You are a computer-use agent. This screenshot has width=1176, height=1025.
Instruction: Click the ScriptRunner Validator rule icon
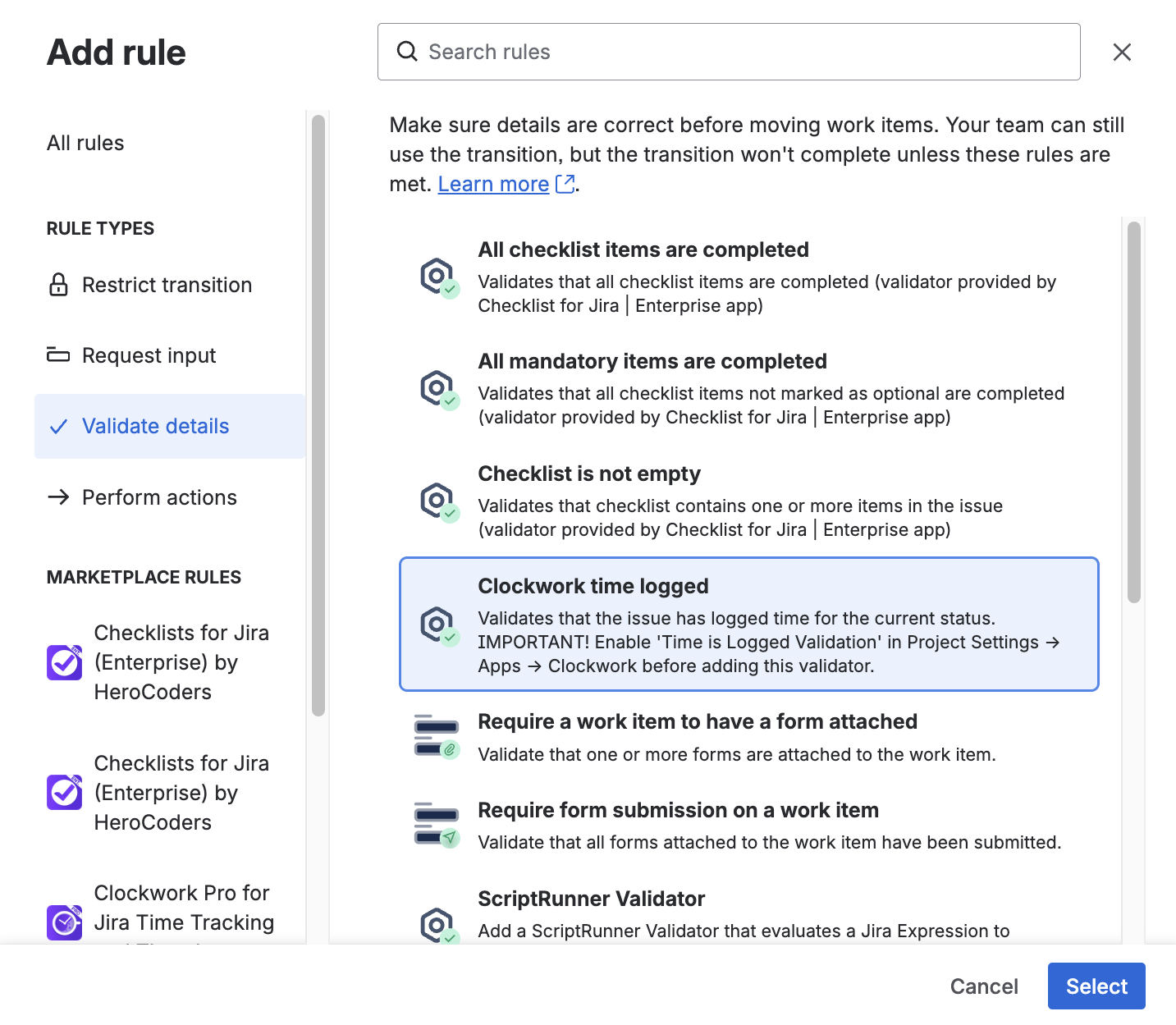tap(437, 925)
